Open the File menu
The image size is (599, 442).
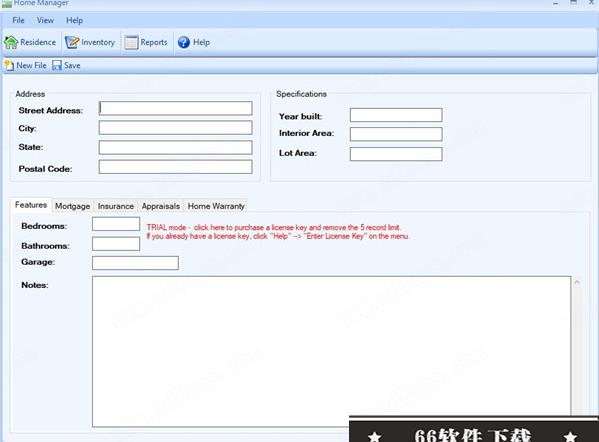tap(18, 20)
